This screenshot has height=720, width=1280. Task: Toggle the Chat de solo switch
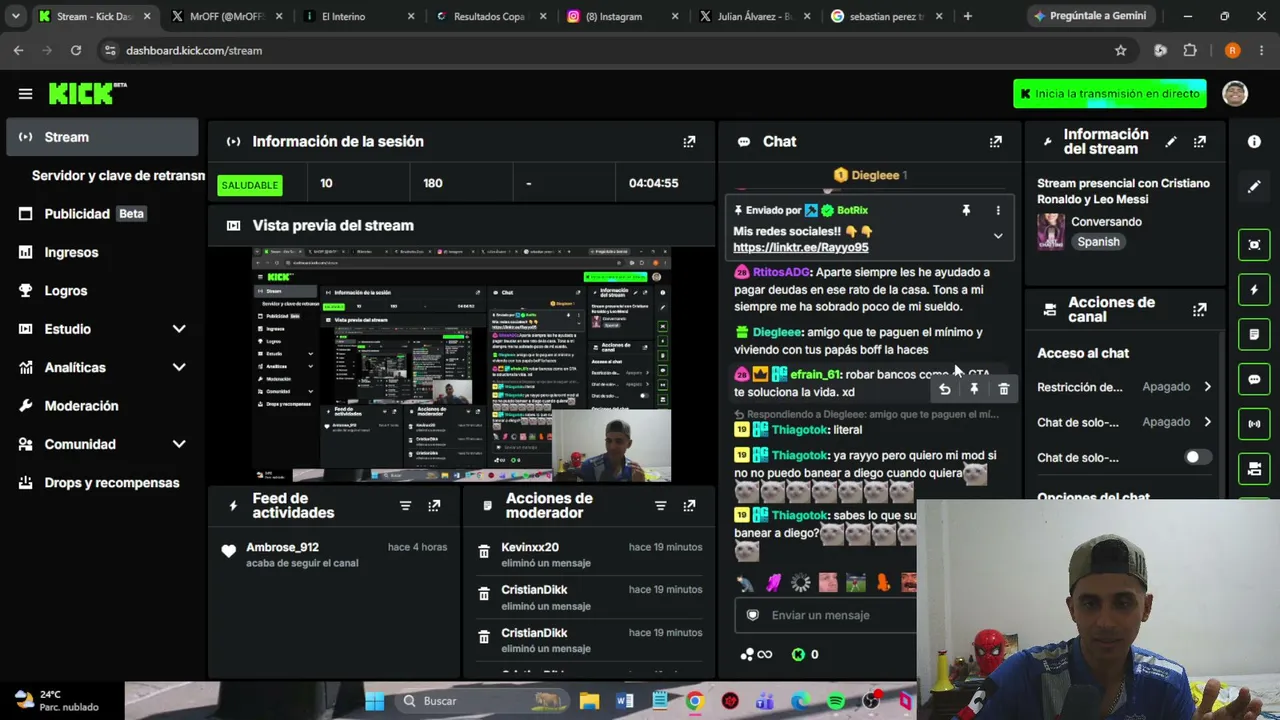[1197, 457]
